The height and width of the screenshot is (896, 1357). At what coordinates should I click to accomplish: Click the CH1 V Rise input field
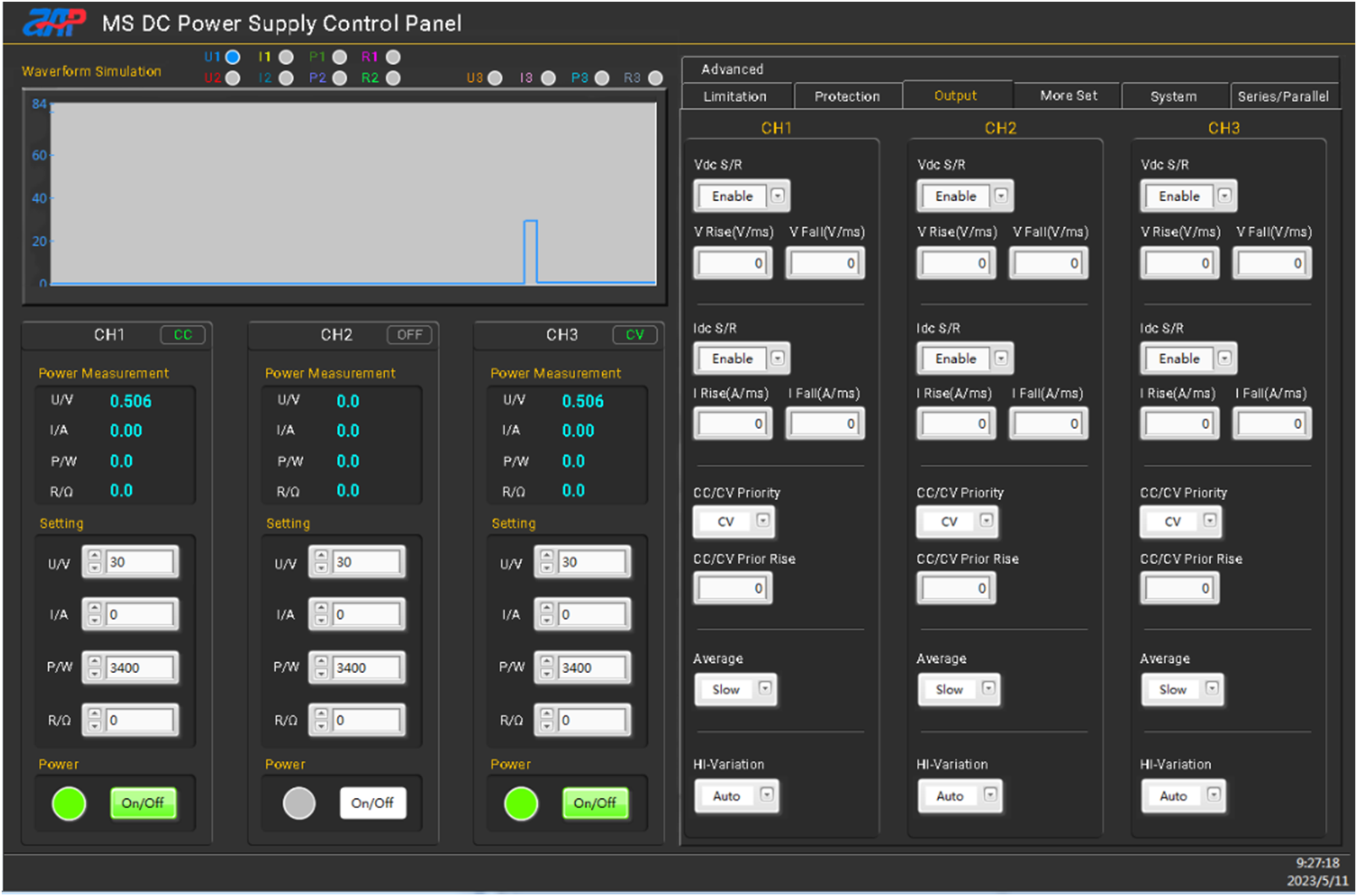732,263
